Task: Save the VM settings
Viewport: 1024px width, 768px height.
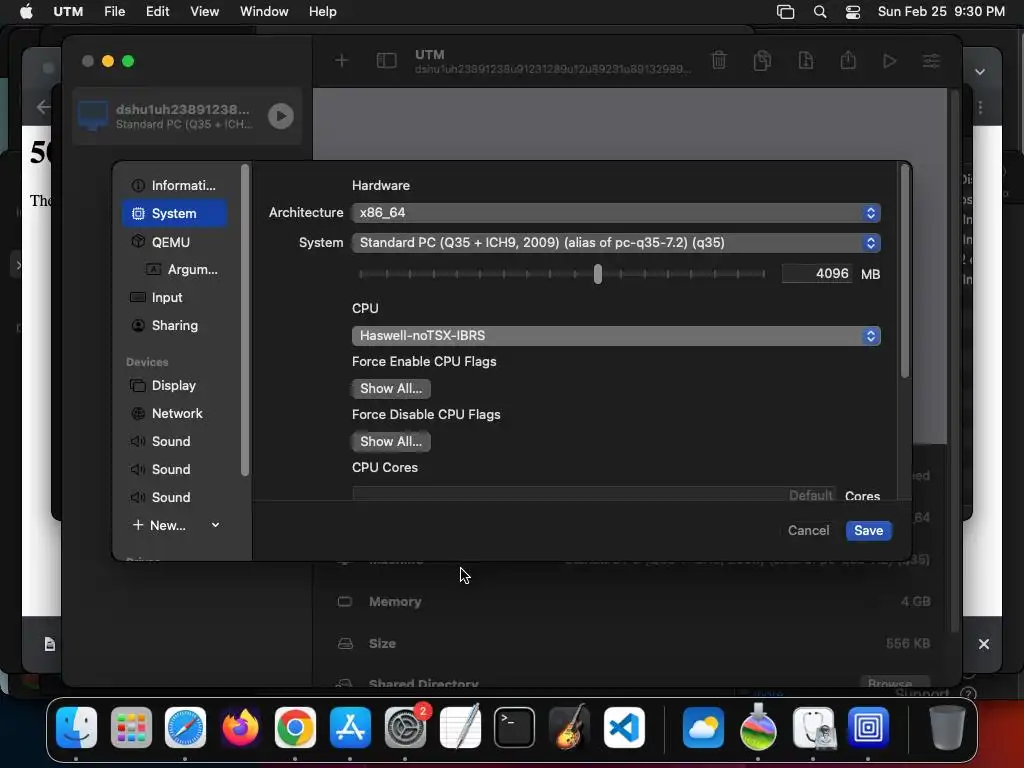Action: [x=869, y=530]
